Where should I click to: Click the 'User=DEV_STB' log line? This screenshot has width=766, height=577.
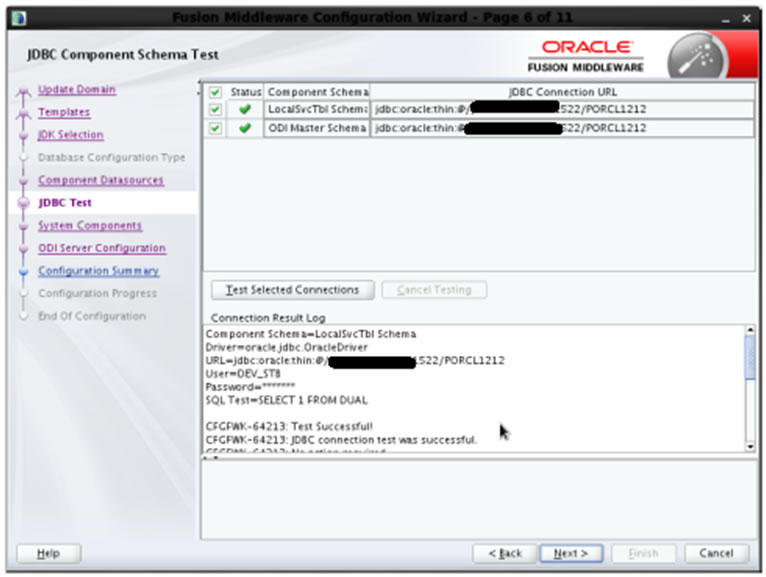pos(243,374)
